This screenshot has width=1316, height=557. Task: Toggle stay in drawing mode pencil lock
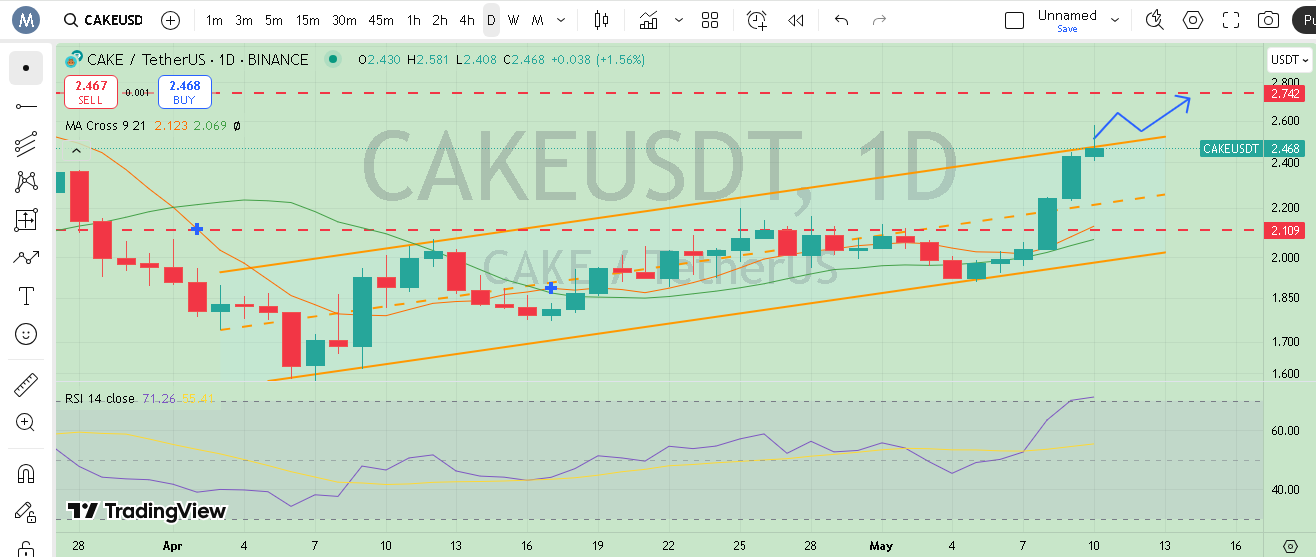[26, 512]
